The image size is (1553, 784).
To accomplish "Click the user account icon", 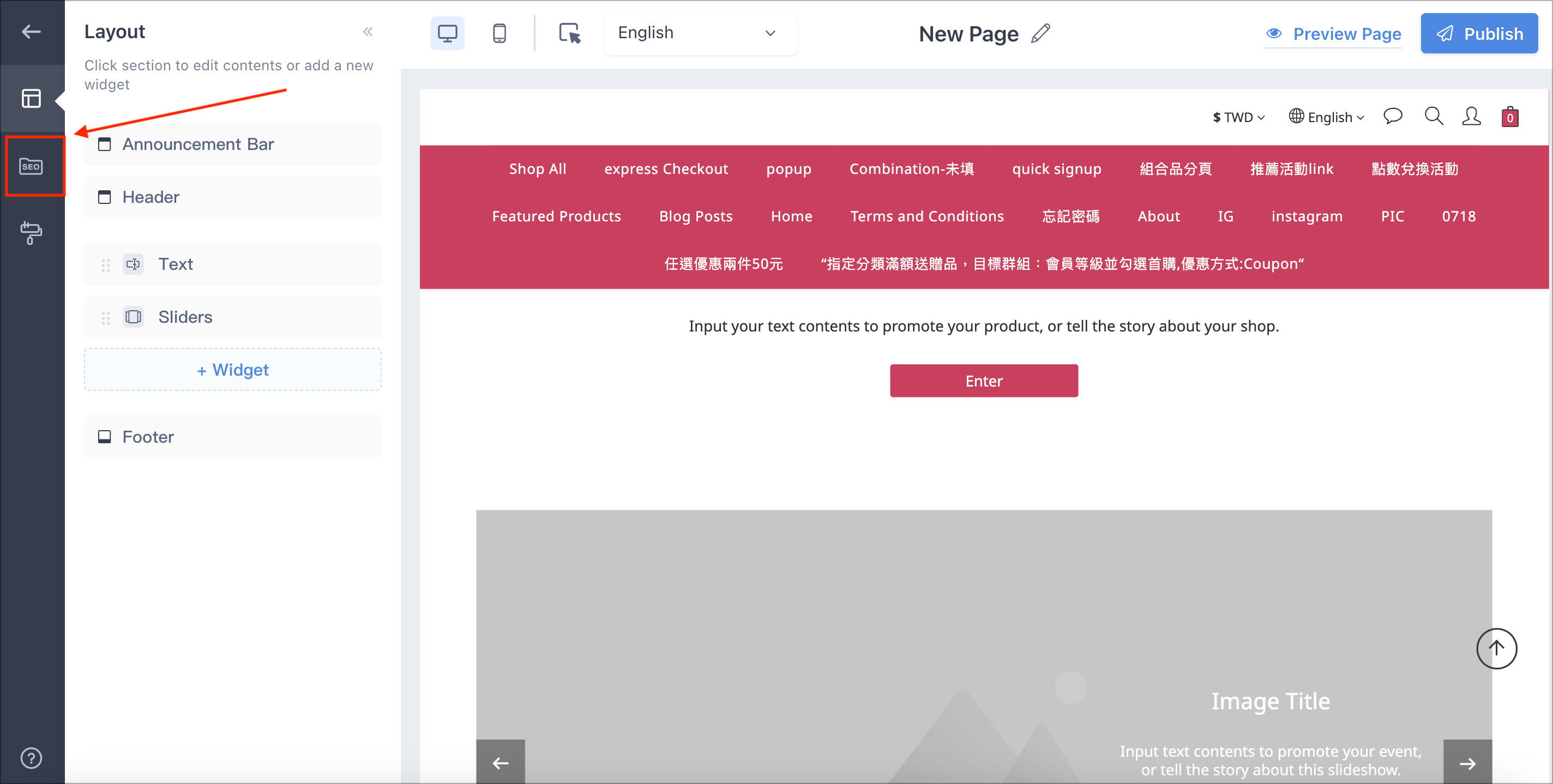I will 1471,116.
